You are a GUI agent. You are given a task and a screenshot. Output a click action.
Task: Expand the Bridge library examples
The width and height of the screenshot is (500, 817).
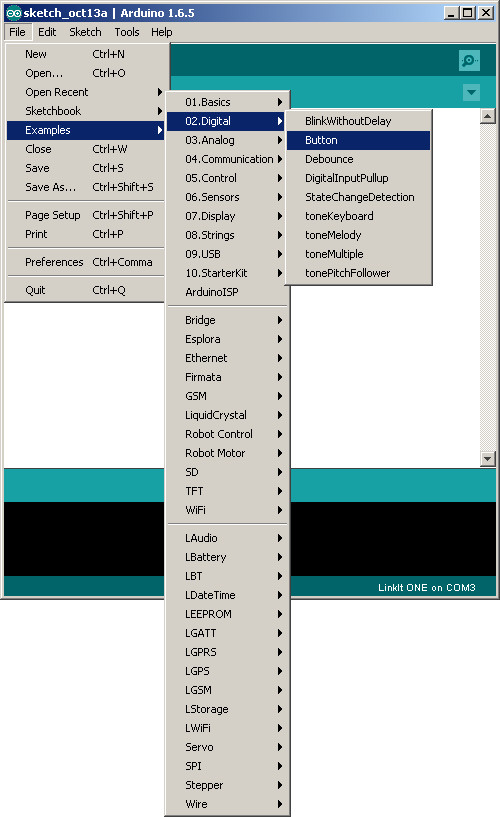[227, 320]
